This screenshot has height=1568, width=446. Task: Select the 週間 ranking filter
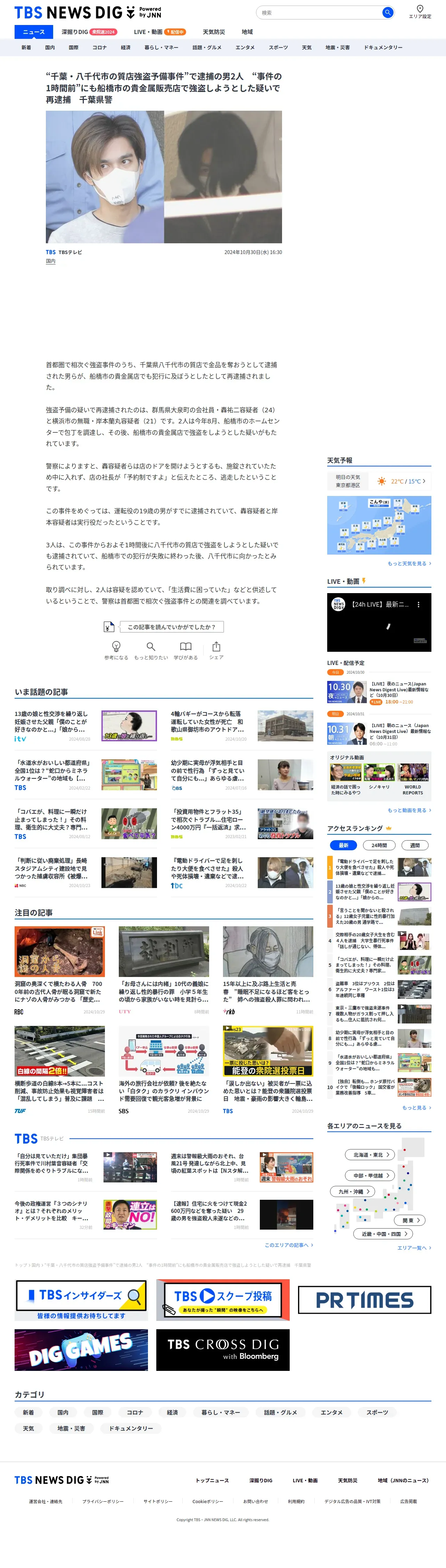(x=415, y=845)
